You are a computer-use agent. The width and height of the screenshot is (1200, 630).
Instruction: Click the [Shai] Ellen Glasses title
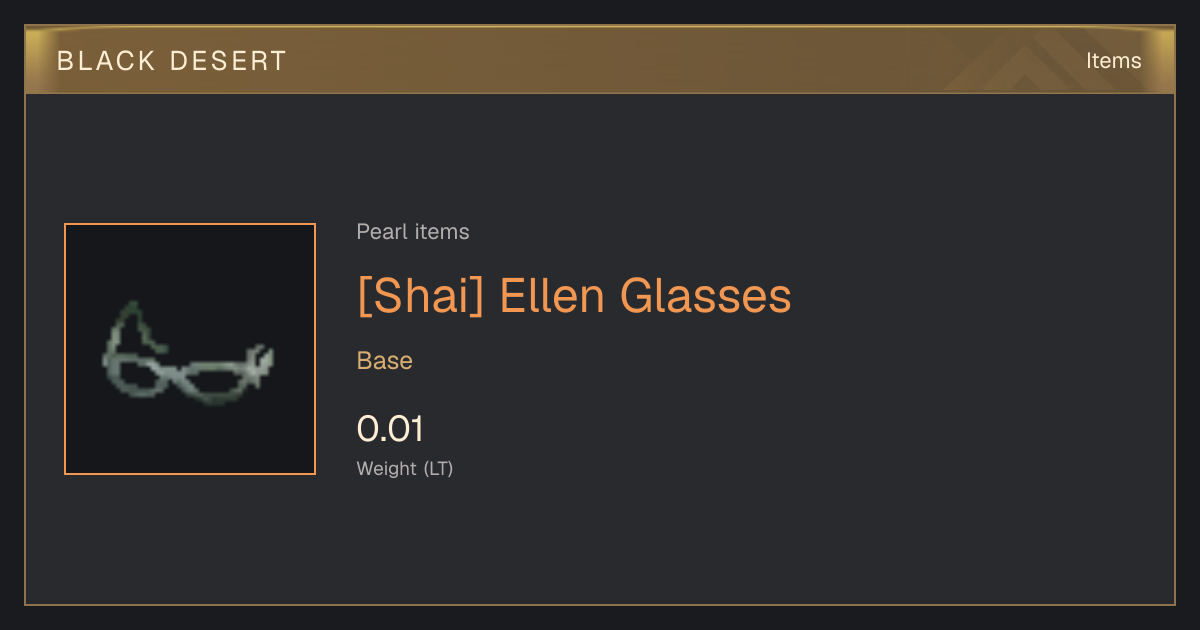tap(574, 296)
